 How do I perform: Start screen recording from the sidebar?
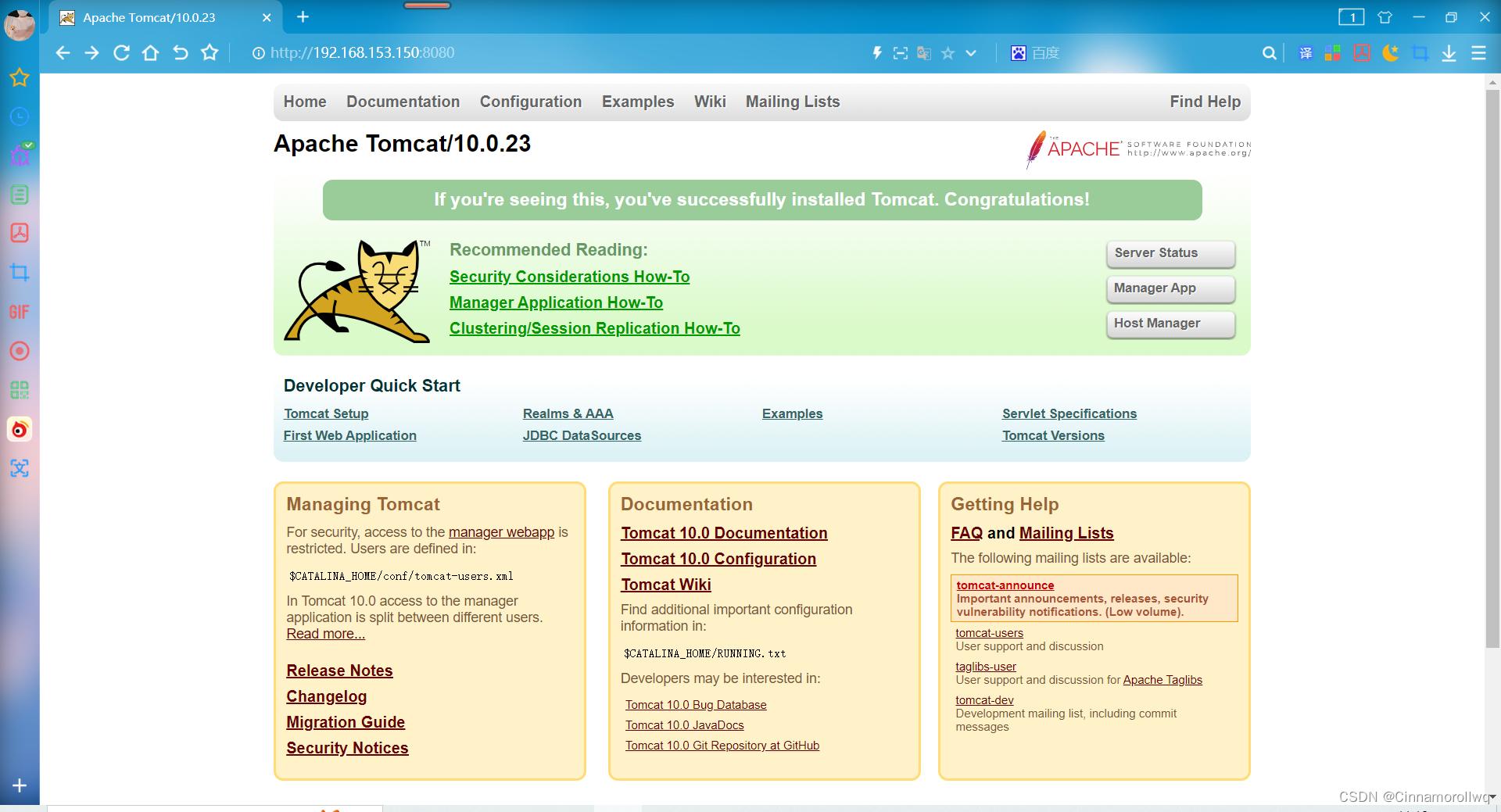tap(20, 351)
